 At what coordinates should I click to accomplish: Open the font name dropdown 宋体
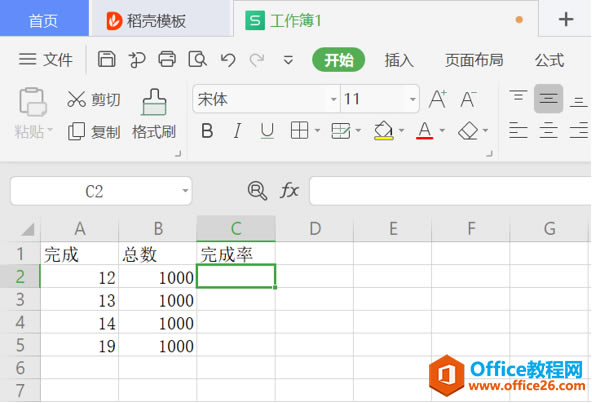[333, 99]
